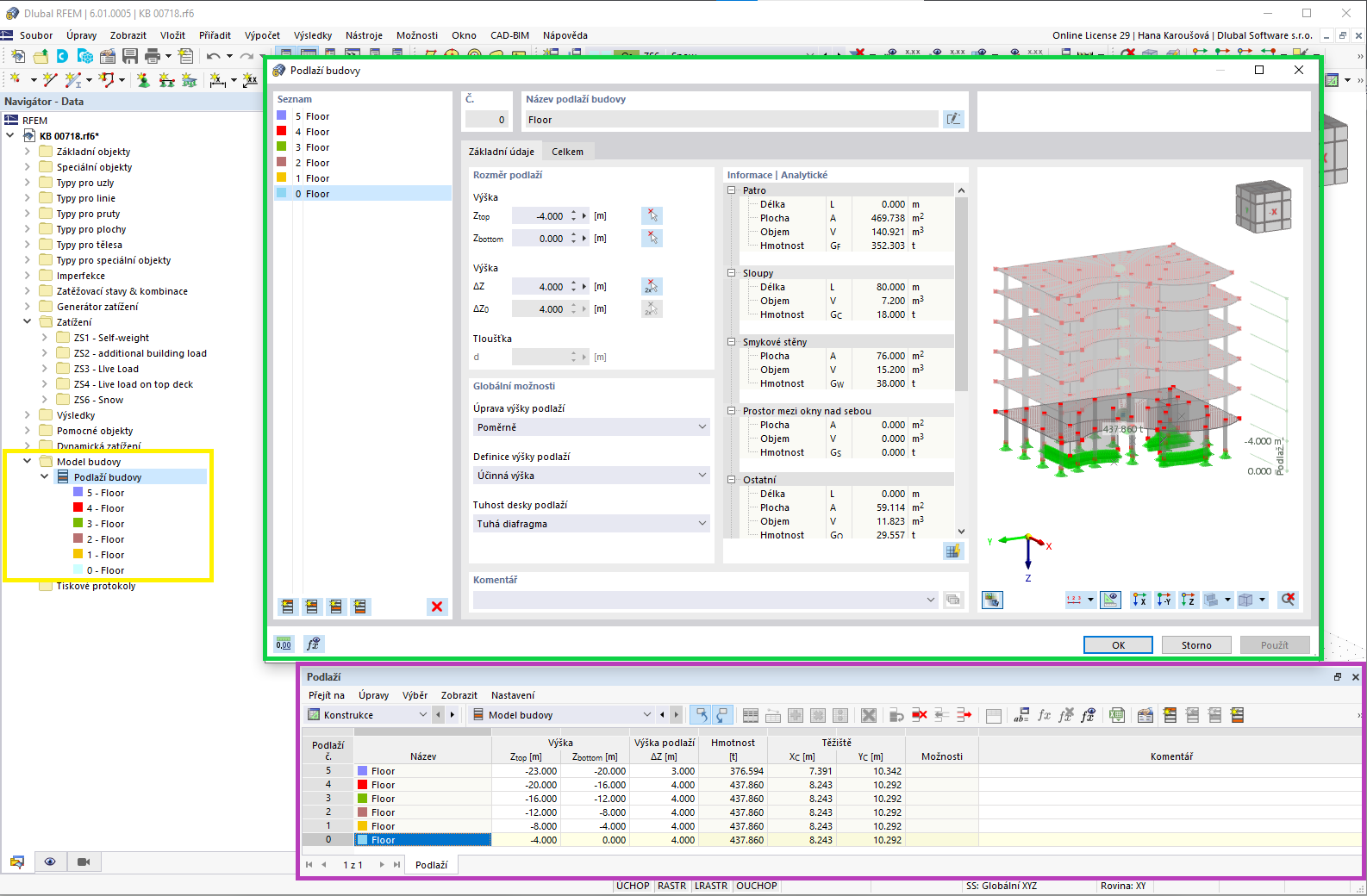Set view in Z direction in preview
1367x896 pixels.
pos(1189,600)
